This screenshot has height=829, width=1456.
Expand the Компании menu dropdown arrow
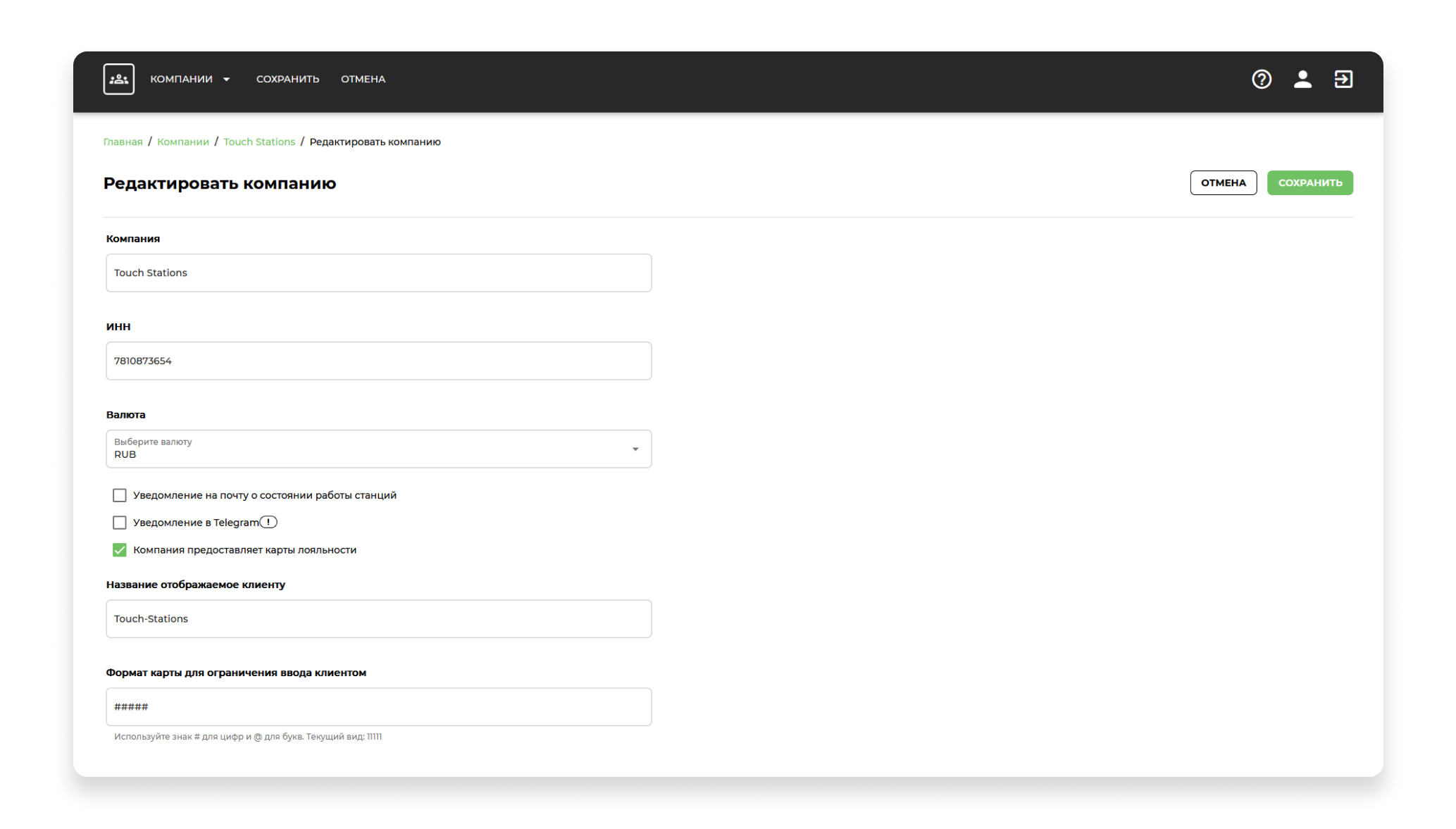227,80
